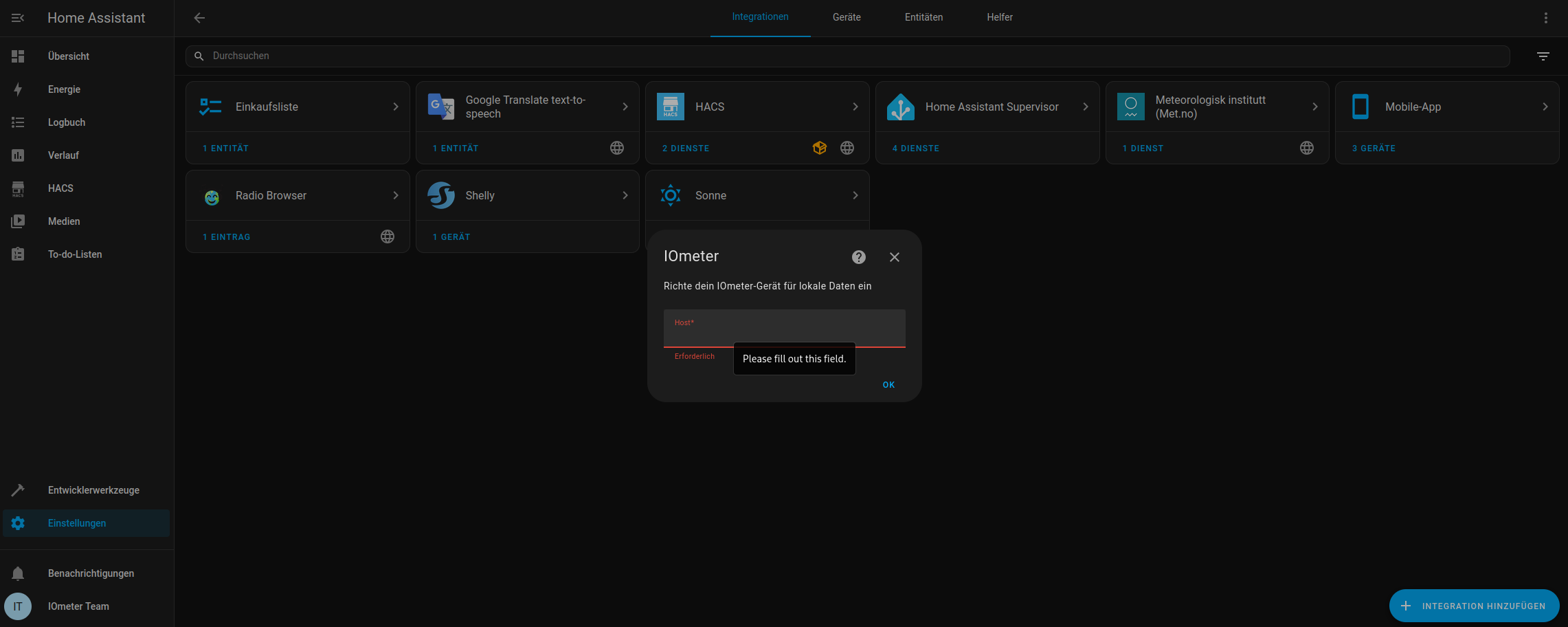This screenshot has height=627, width=1568.
Task: Click the Shelly logo icon
Action: (x=440, y=195)
